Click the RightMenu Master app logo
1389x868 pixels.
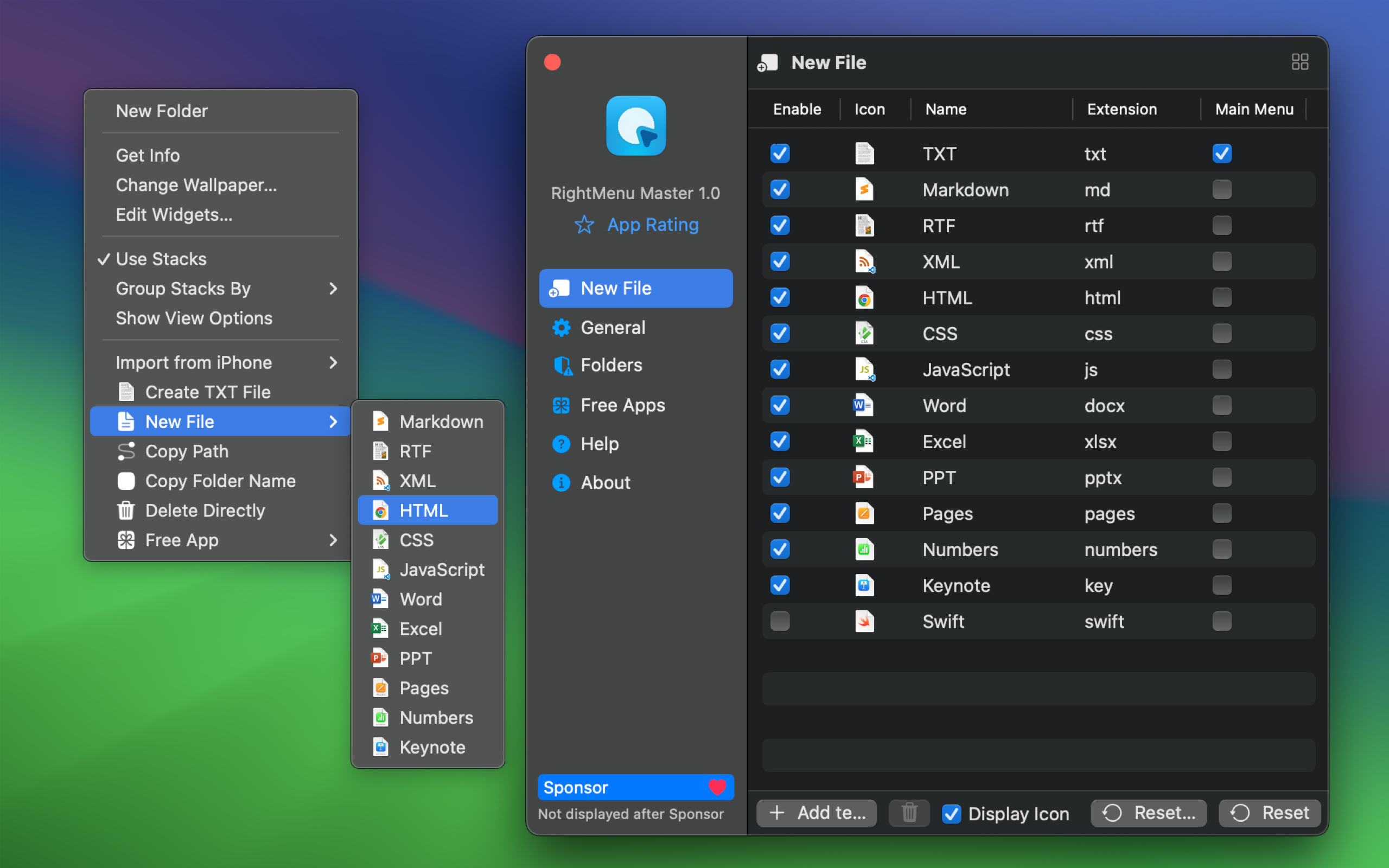click(x=636, y=126)
